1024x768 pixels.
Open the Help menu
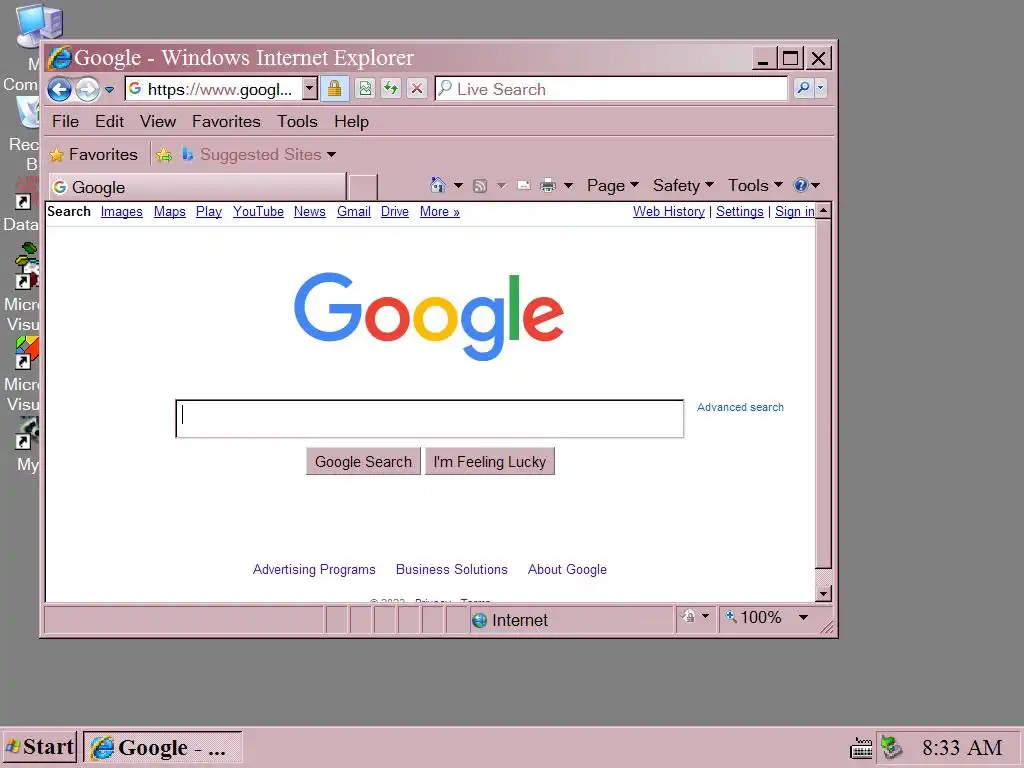[x=351, y=121]
